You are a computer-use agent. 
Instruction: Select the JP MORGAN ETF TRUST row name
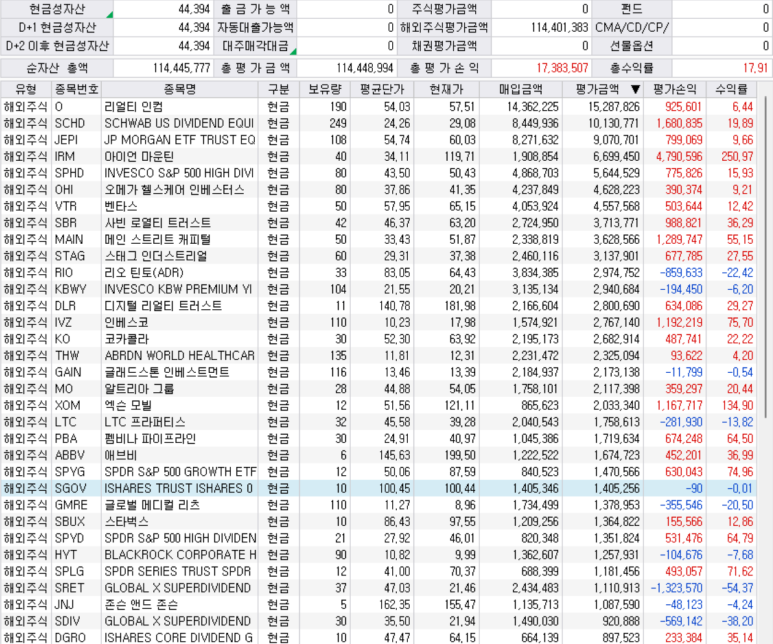point(179,140)
